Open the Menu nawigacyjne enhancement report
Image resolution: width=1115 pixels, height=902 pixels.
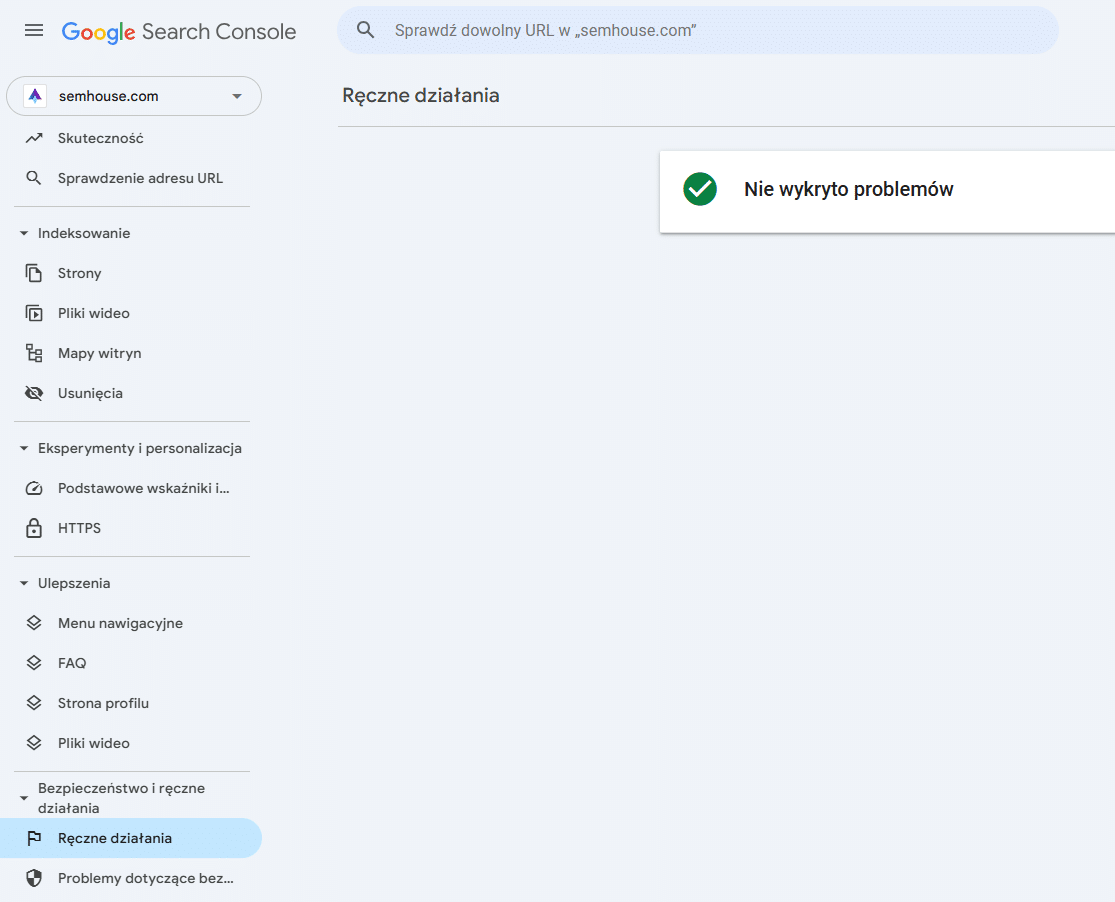[131, 623]
